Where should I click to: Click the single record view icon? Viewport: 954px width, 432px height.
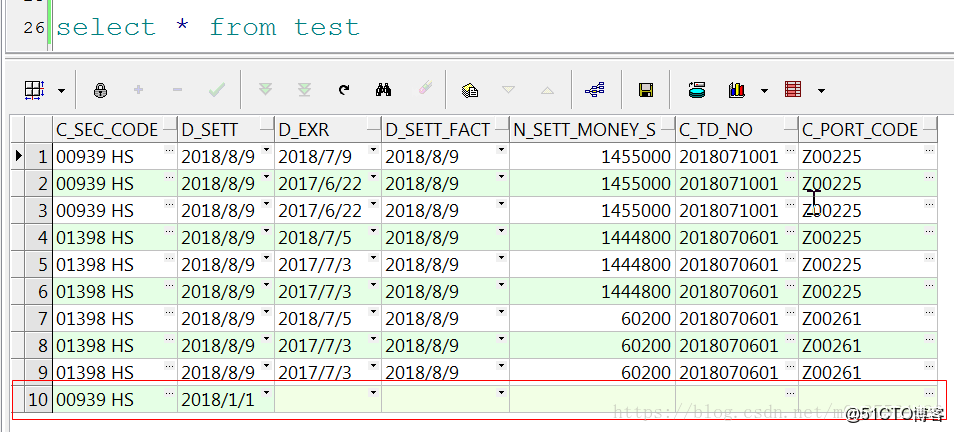coord(697,90)
